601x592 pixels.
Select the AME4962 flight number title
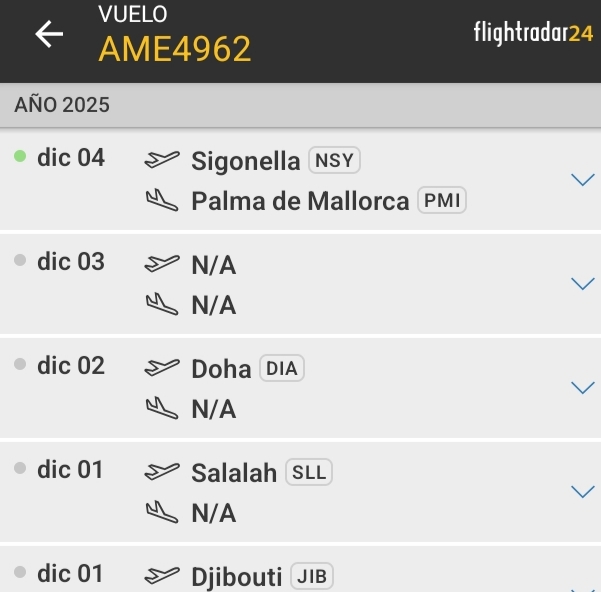click(x=175, y=48)
